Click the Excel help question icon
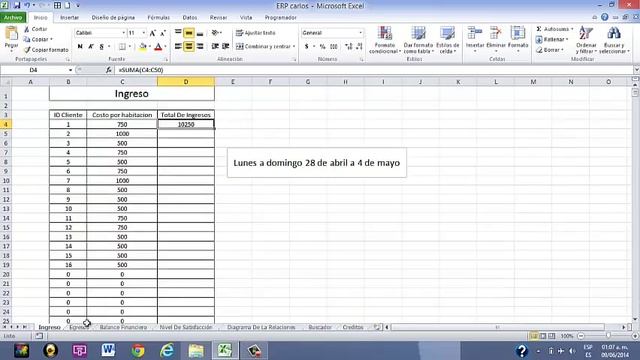Screen dimensions: 640x360 tap(604, 17)
